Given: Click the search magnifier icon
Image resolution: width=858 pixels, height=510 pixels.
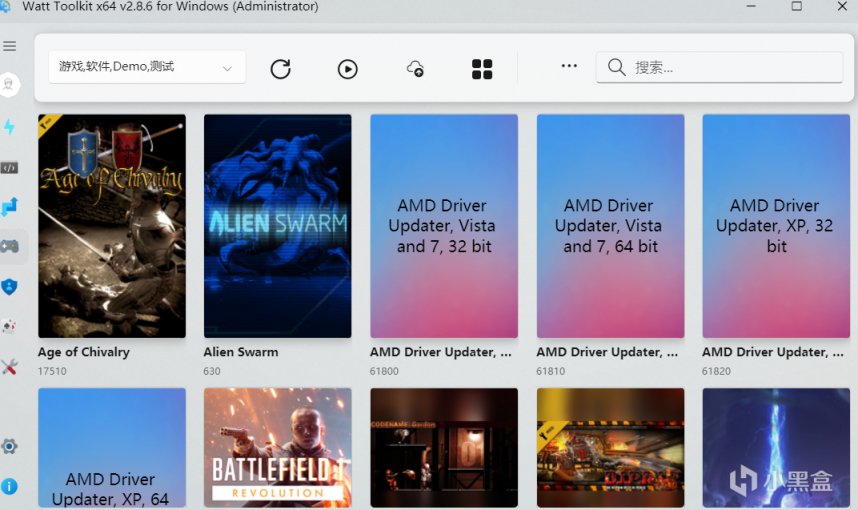Looking at the screenshot, I should coord(617,67).
